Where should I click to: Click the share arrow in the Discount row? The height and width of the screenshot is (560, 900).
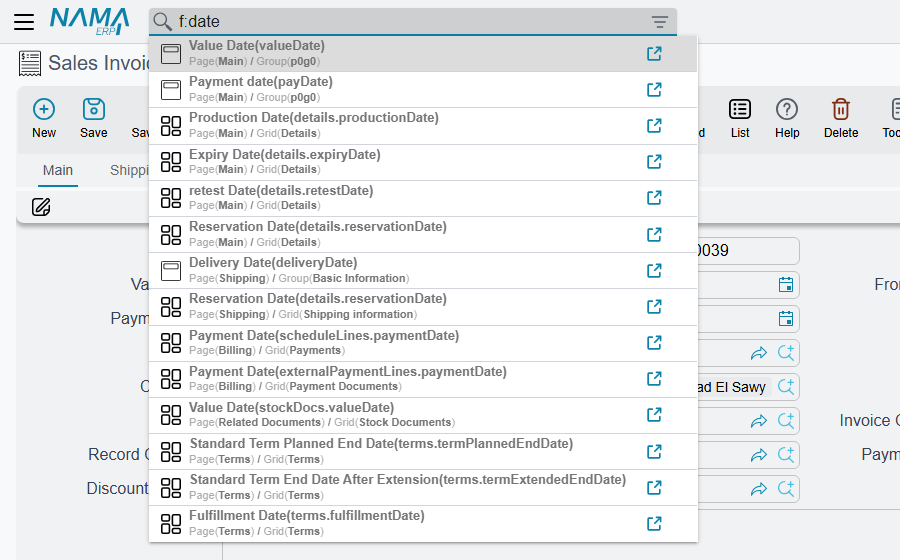(759, 489)
